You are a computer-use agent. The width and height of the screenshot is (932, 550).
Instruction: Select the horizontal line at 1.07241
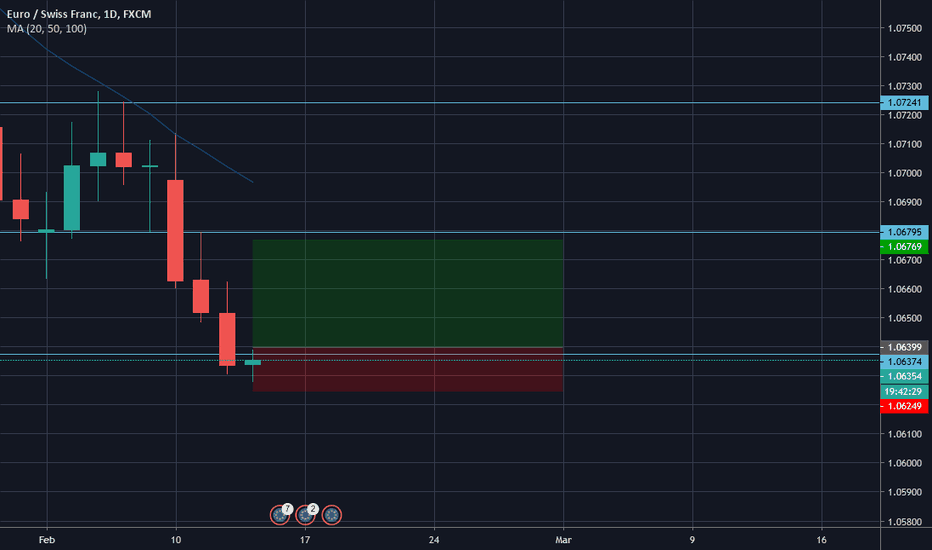click(440, 103)
